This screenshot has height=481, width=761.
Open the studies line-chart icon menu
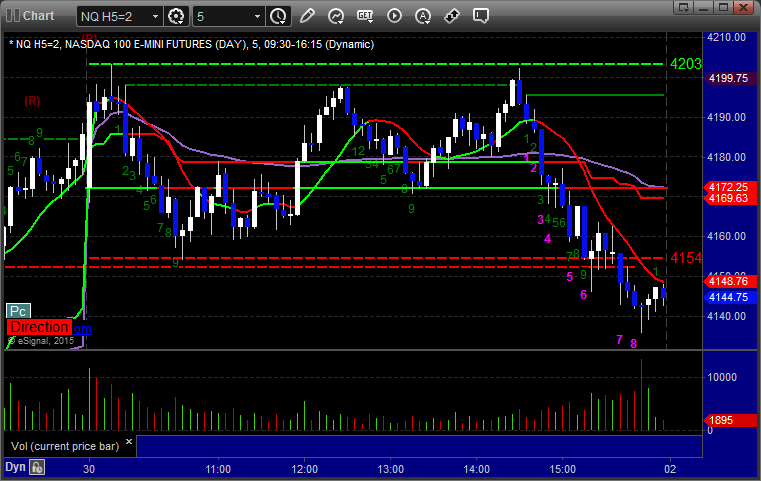[335, 16]
